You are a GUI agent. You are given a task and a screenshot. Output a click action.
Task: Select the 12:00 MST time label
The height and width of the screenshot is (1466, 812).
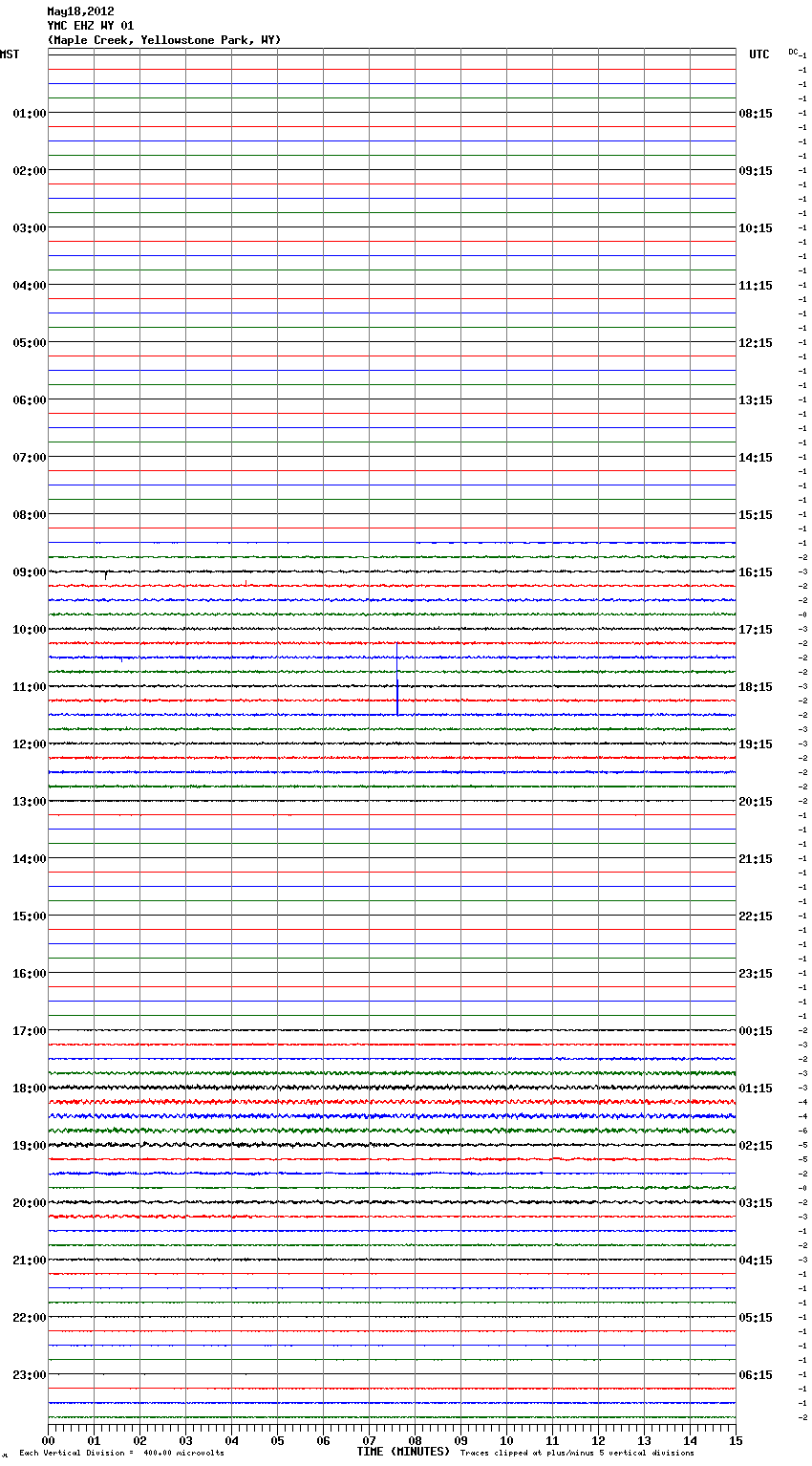point(30,744)
